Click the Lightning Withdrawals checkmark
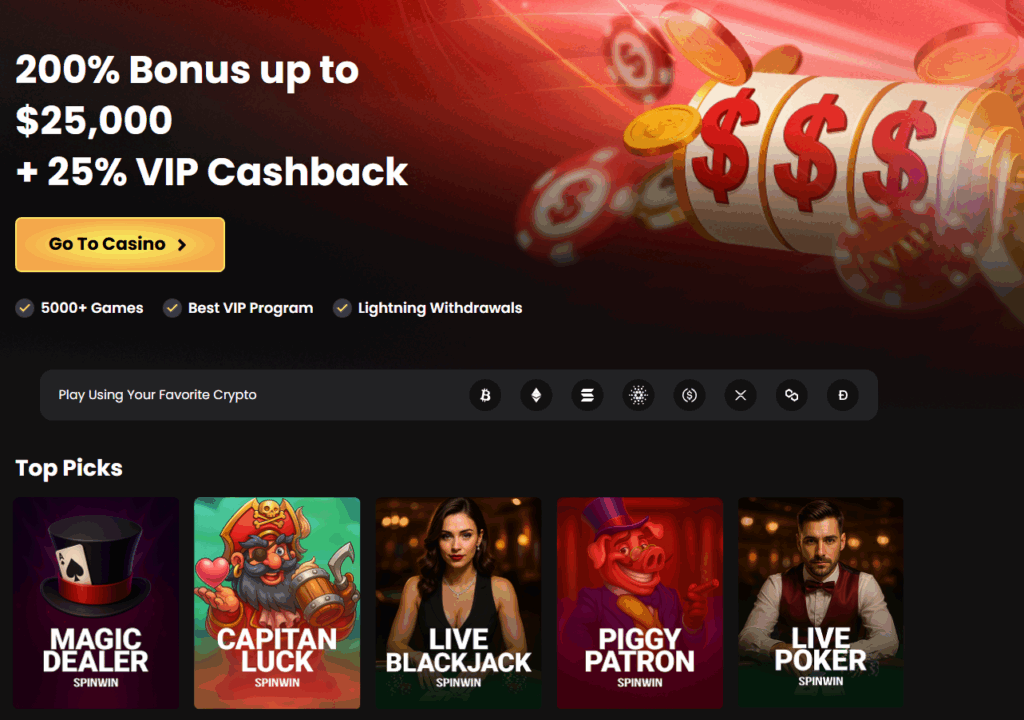 pos(342,308)
